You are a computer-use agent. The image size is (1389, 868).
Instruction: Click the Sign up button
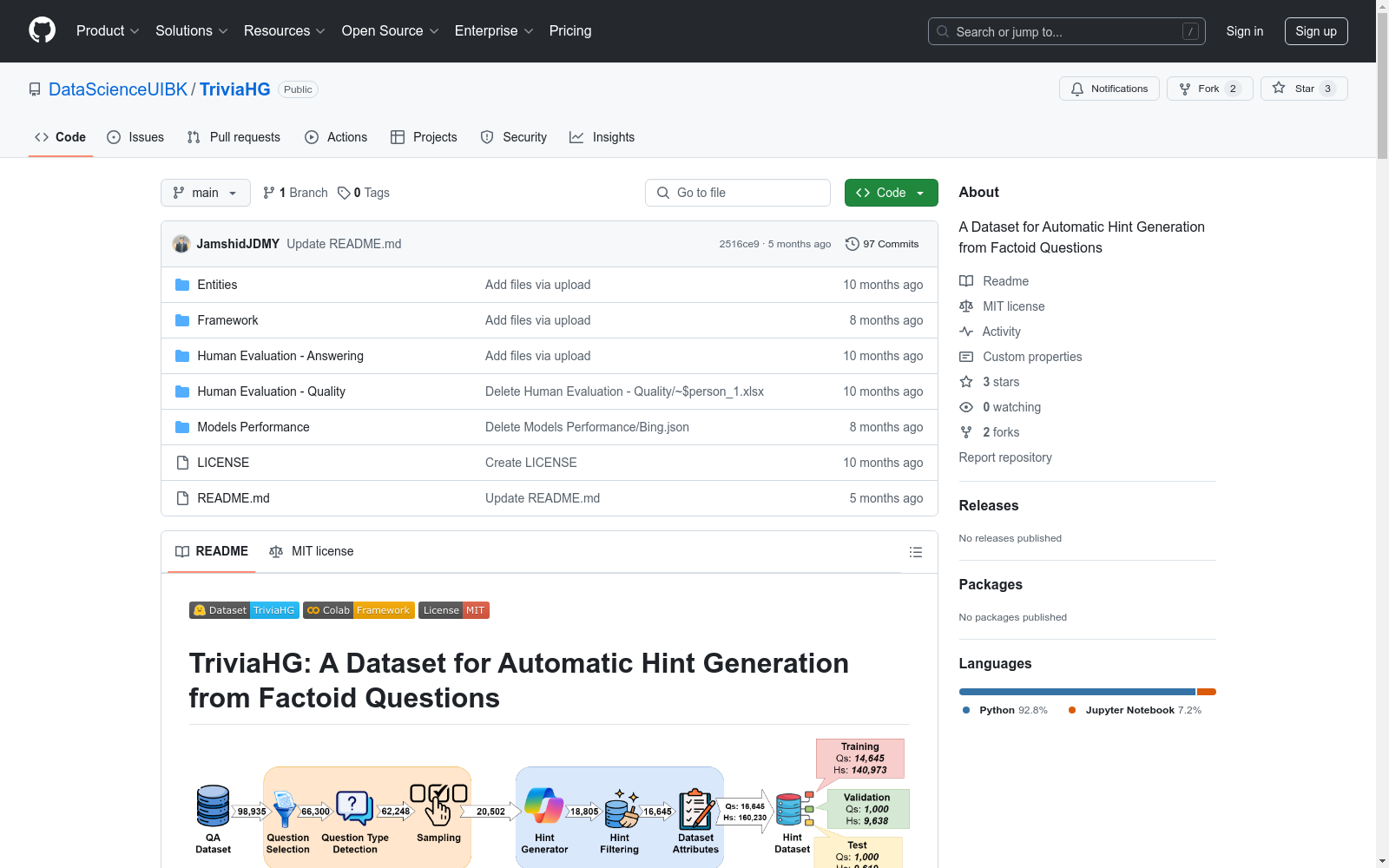(1316, 31)
